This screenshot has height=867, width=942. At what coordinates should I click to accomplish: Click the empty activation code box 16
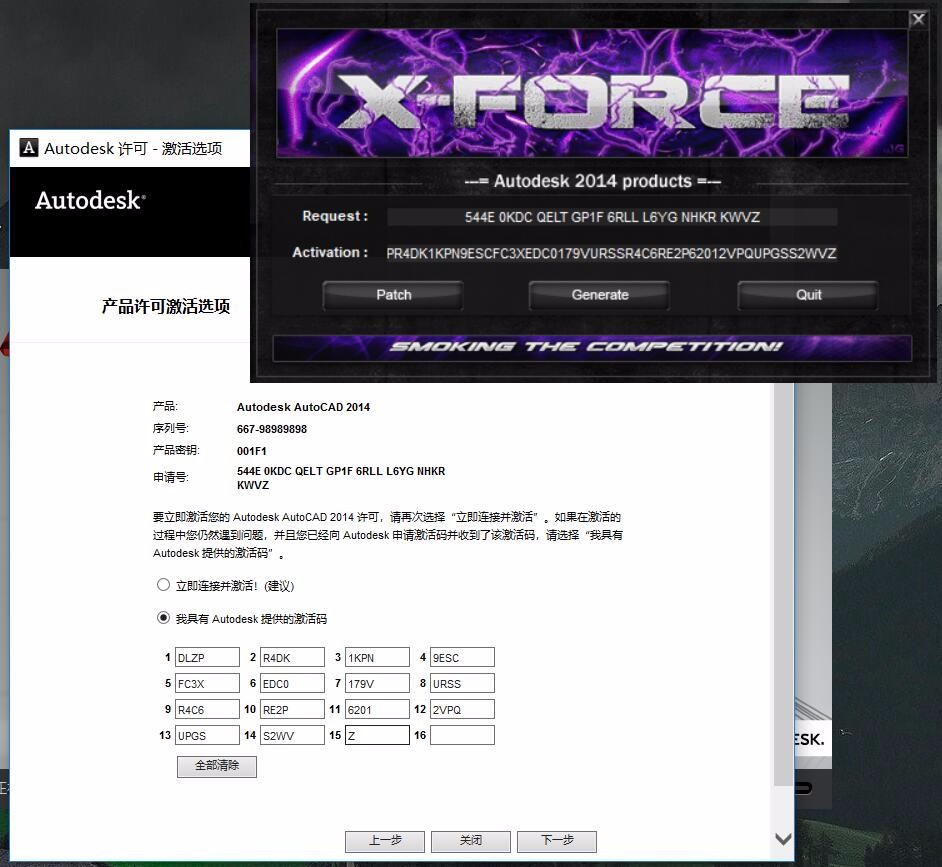463,735
